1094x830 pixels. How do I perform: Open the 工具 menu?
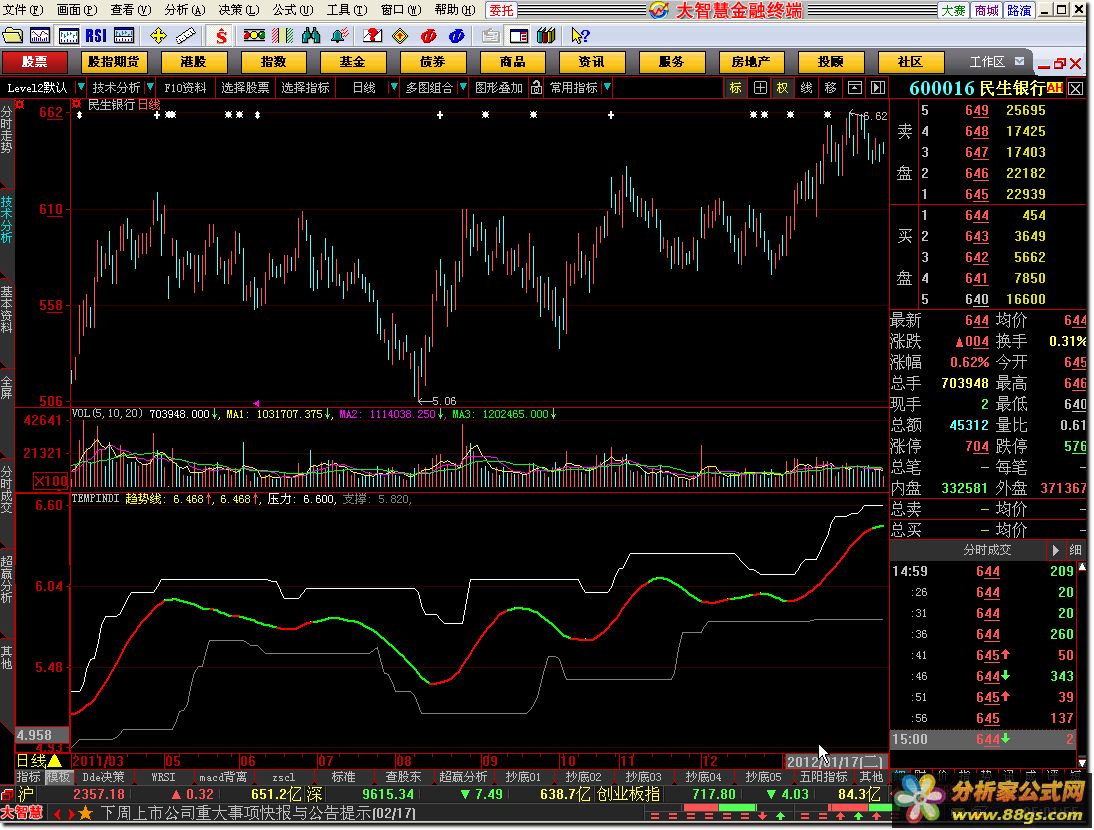coord(347,10)
